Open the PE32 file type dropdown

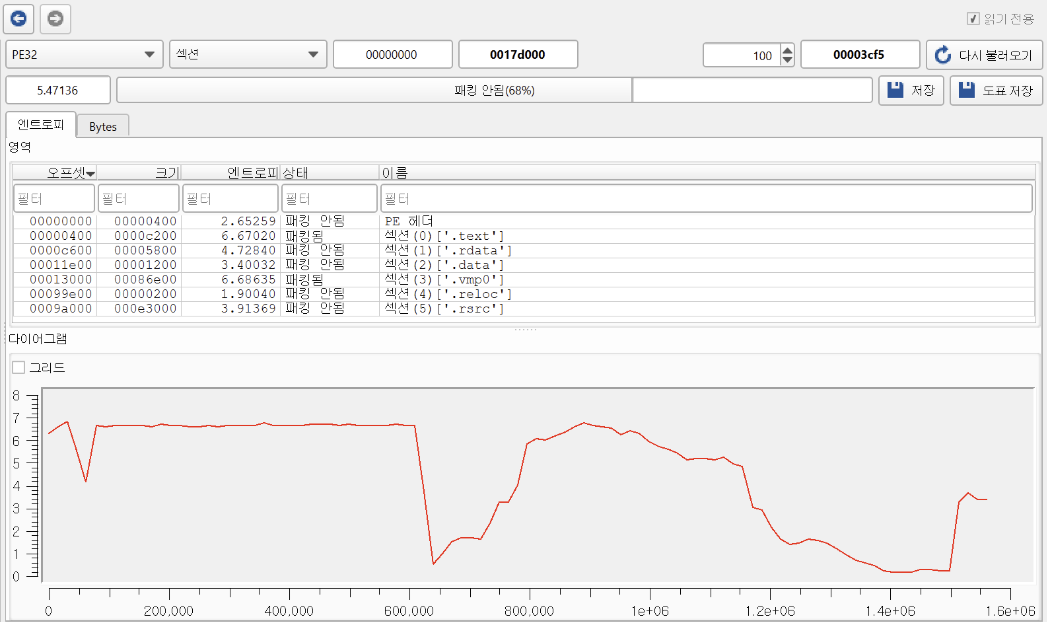(84, 55)
